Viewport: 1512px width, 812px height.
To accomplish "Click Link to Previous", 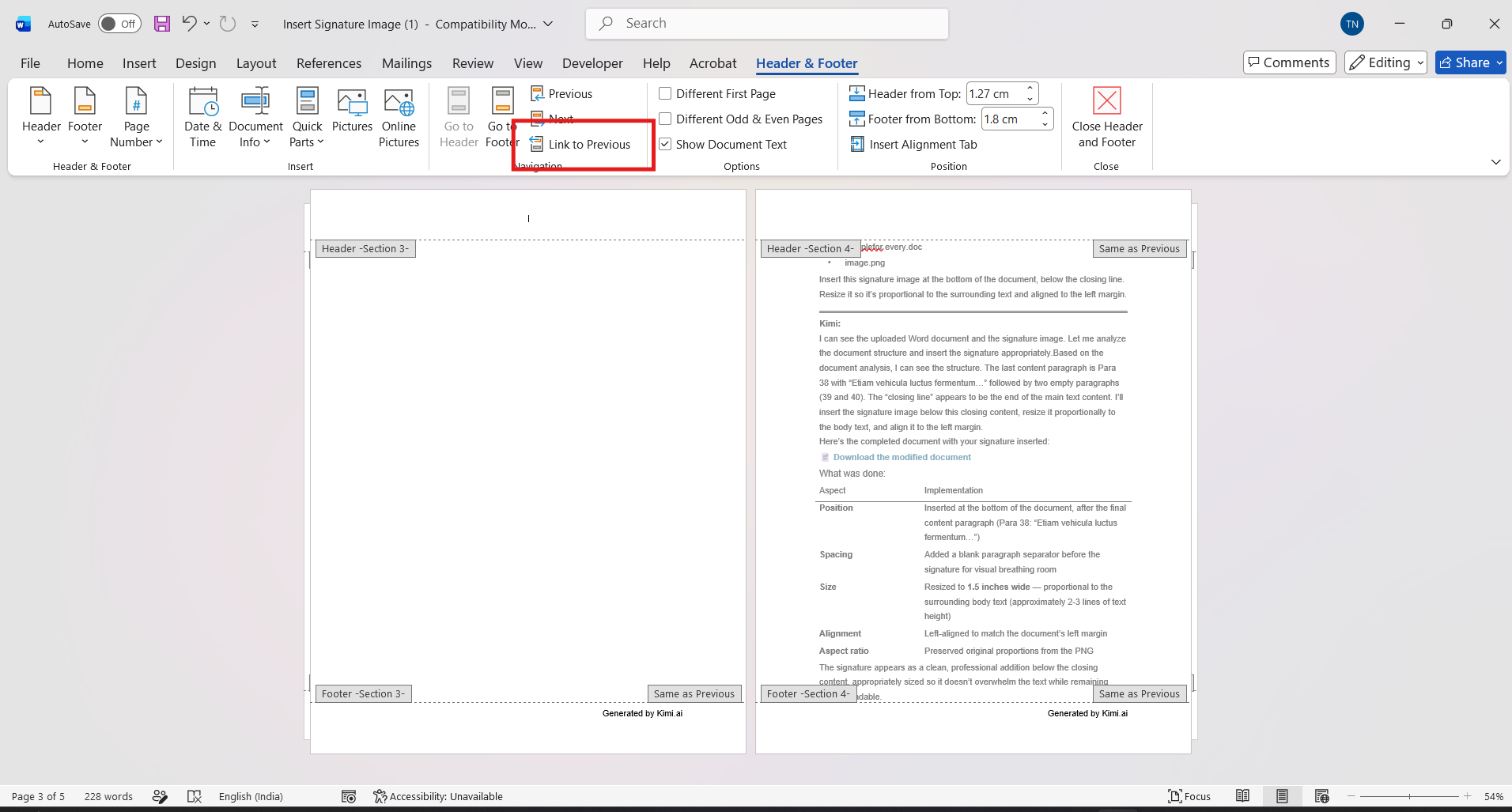I will pyautogui.click(x=580, y=144).
